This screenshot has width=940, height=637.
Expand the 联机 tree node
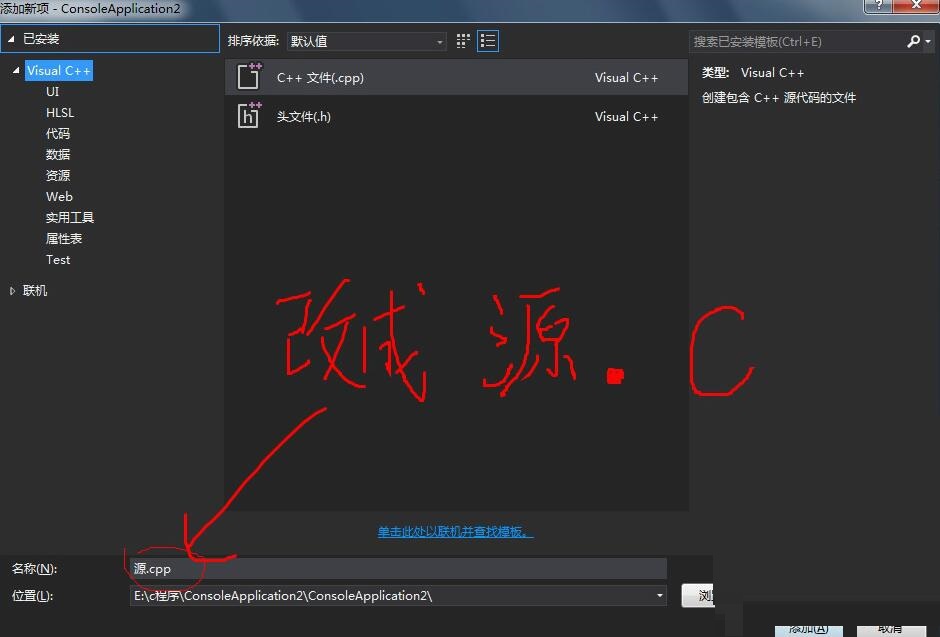click(x=12, y=291)
